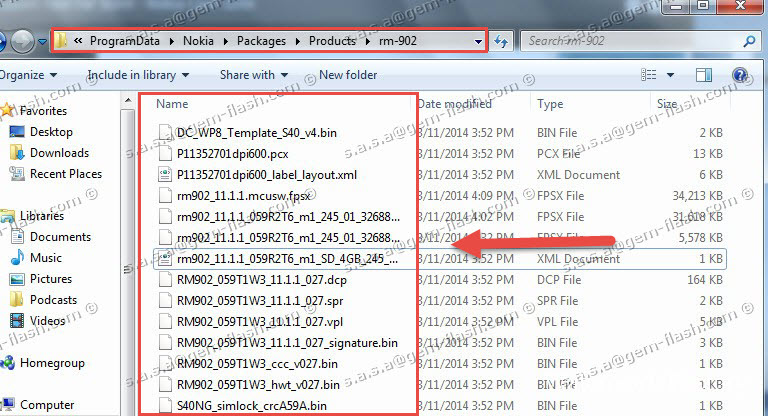The image size is (768, 416).
Task: Select RM902_059T1W3_11.1.1_027_signature.bin file
Action: (x=287, y=343)
